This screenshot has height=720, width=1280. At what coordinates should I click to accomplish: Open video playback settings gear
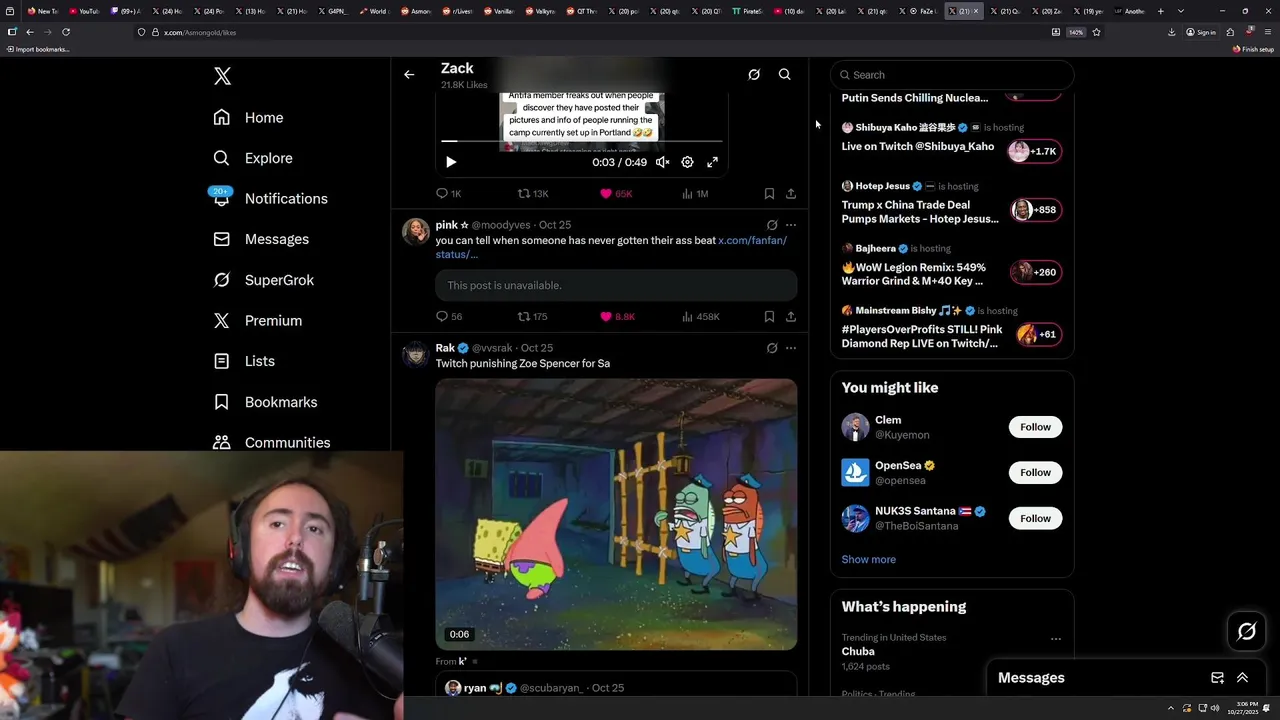[687, 162]
